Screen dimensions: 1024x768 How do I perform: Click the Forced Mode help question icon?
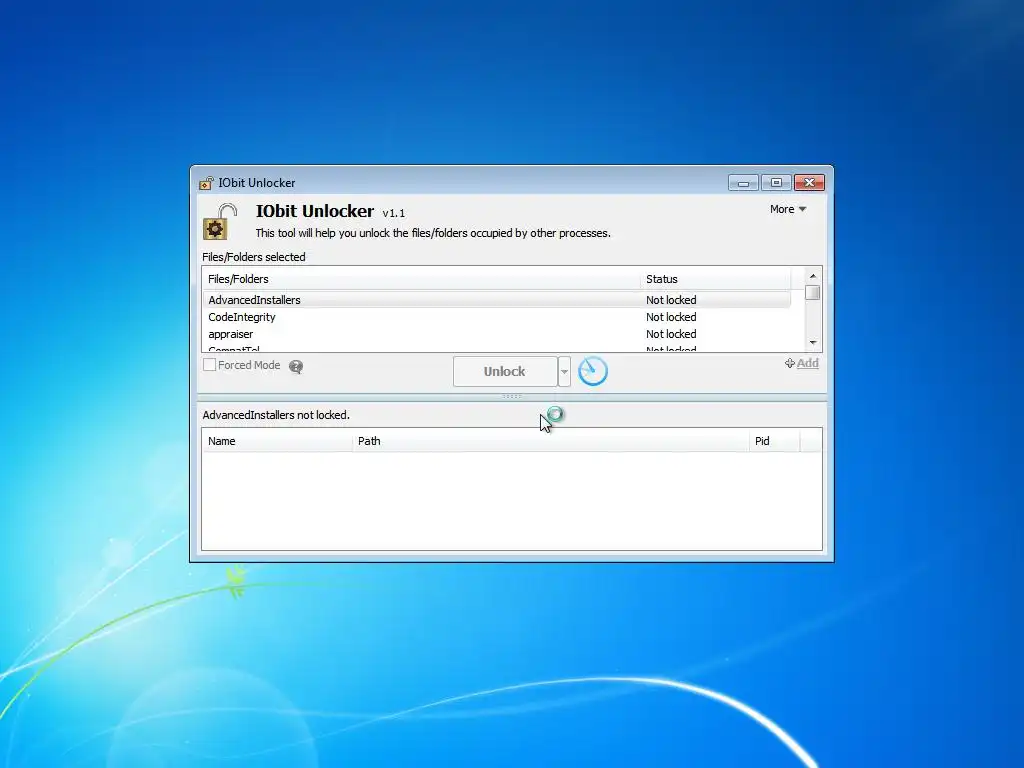pyautogui.click(x=296, y=366)
